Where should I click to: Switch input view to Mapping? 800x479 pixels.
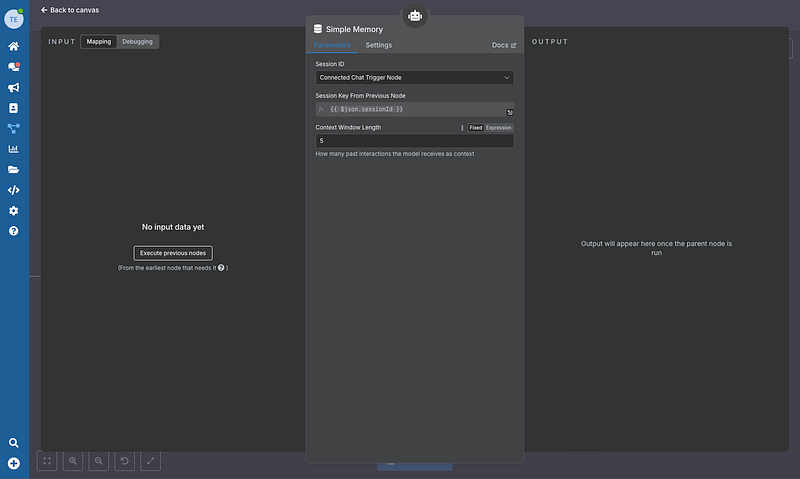98,42
